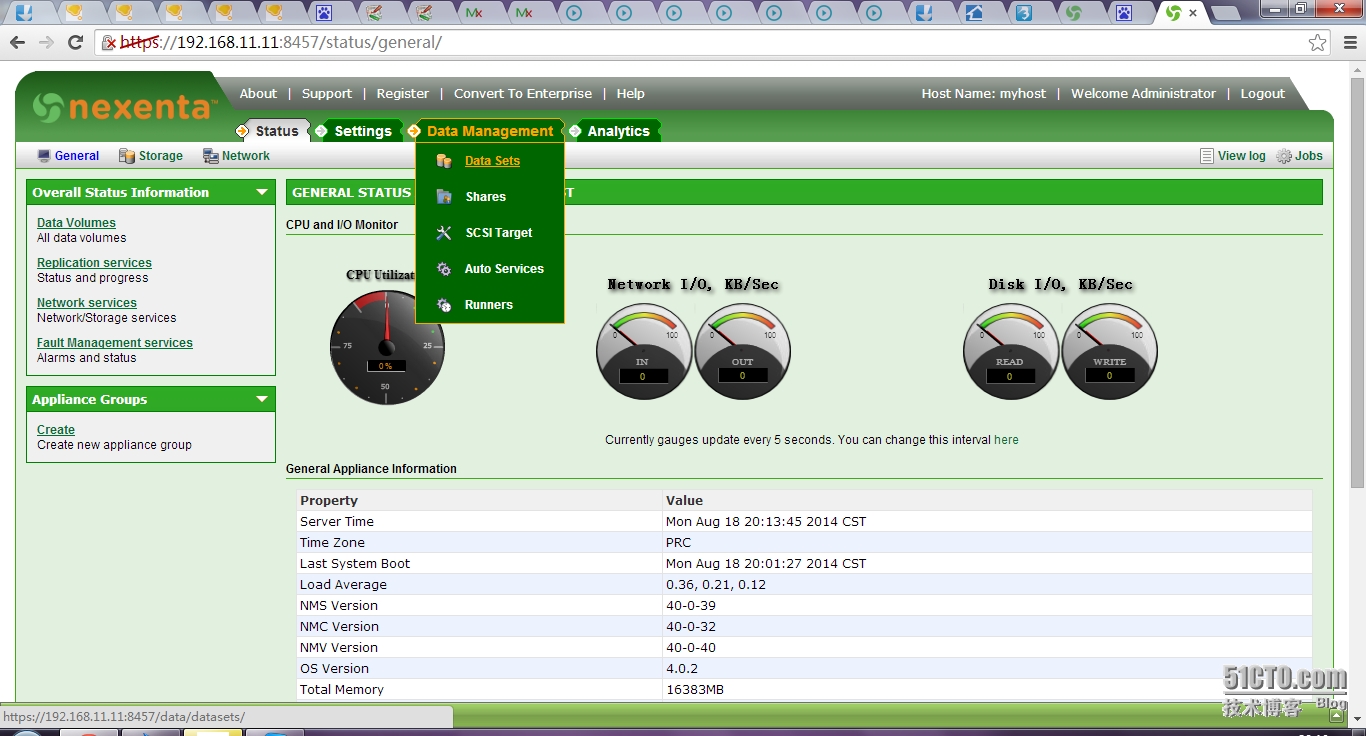Click the 'PRC' time zone value
Image resolution: width=1366 pixels, height=736 pixels.
[678, 543]
